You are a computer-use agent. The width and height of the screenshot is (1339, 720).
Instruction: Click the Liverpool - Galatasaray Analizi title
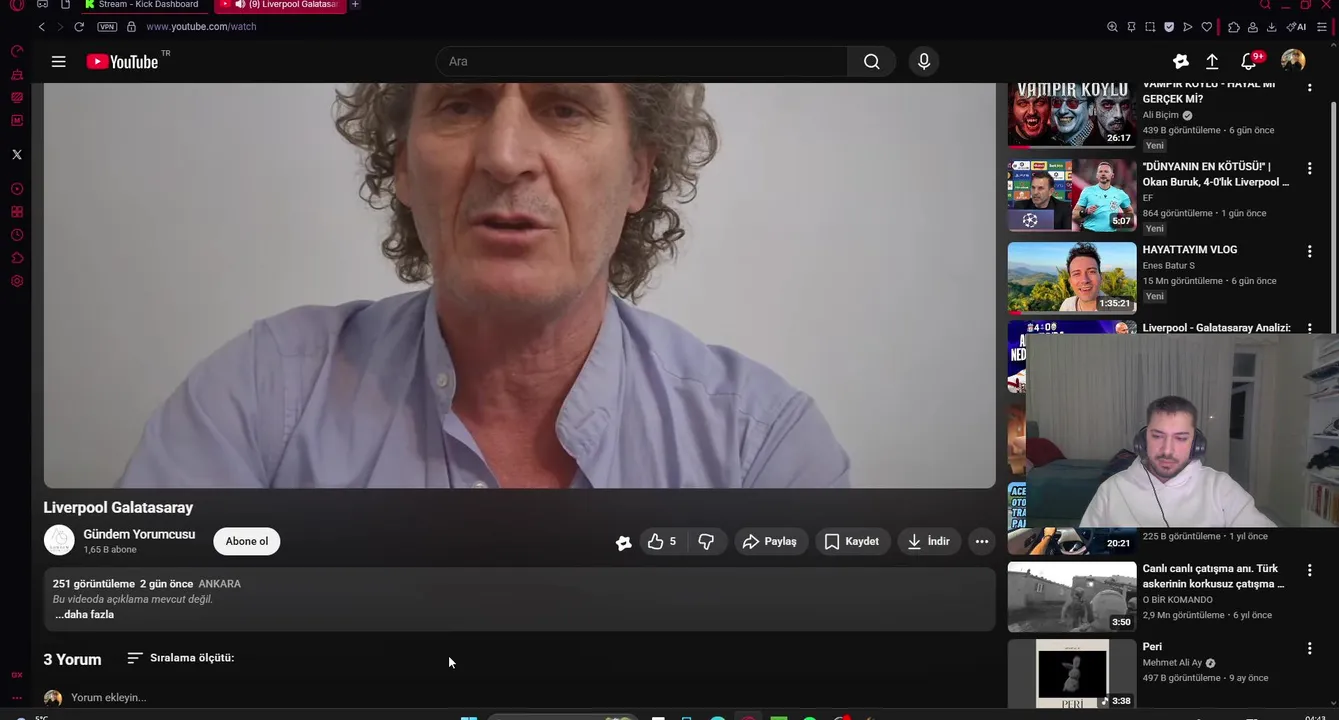coord(1216,328)
